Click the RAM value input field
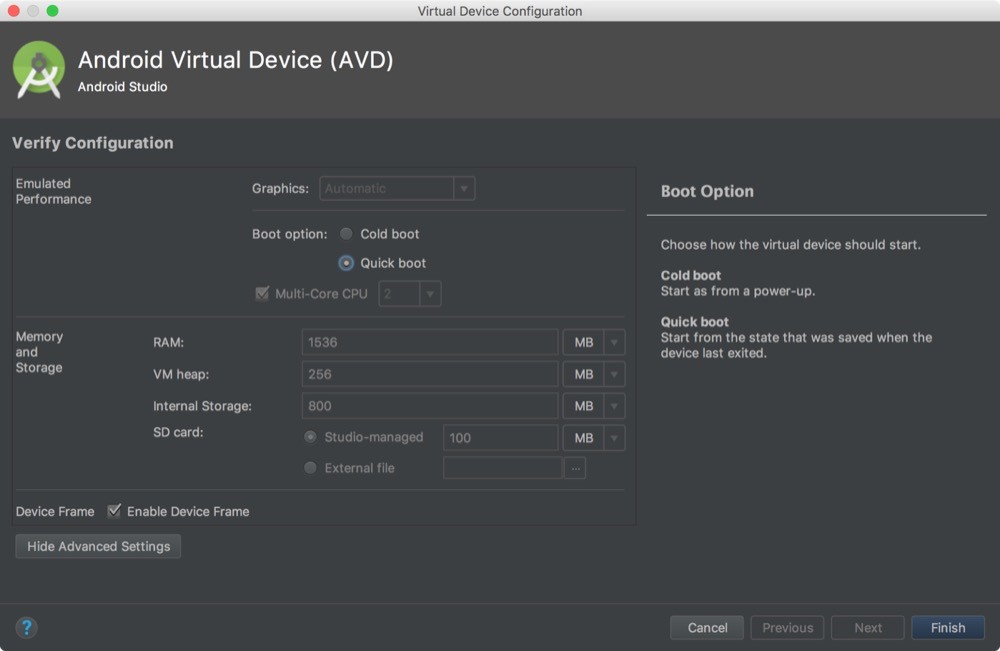The width and height of the screenshot is (1000, 651). [430, 342]
